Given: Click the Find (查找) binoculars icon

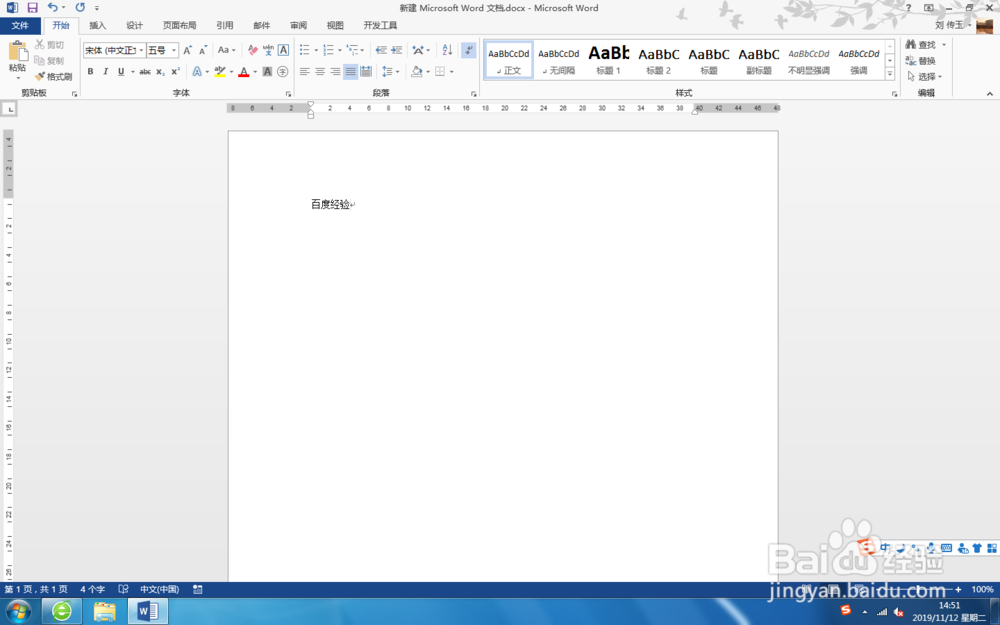Looking at the screenshot, I should point(911,44).
